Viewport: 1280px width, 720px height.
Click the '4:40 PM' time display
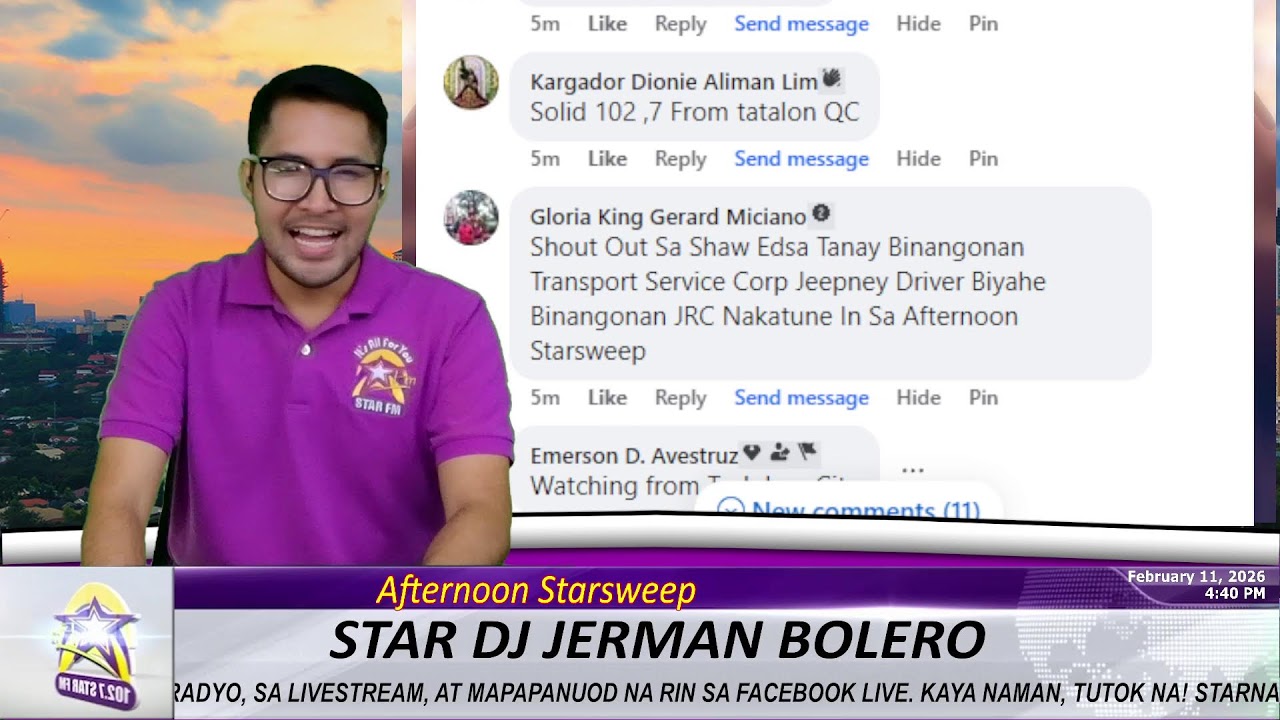click(x=1234, y=593)
